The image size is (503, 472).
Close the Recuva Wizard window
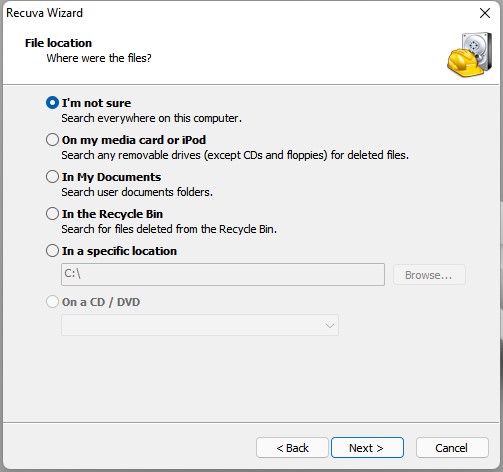click(x=485, y=13)
